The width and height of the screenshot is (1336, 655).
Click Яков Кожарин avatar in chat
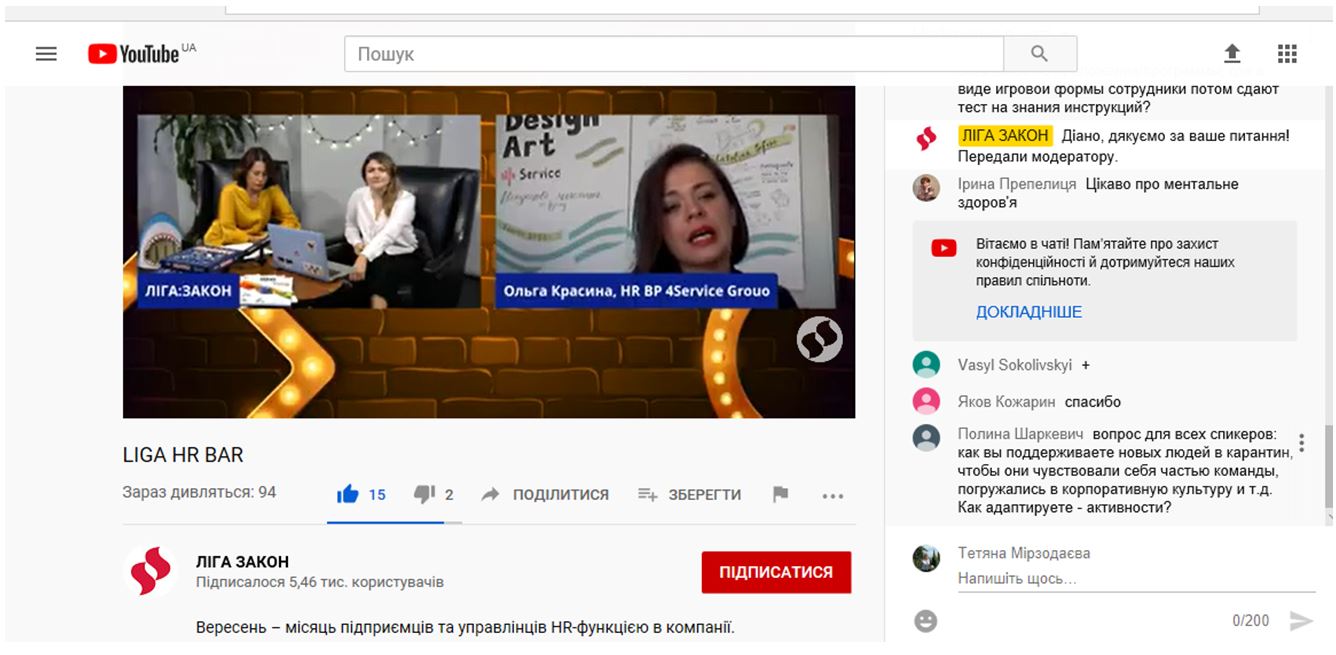[926, 402]
